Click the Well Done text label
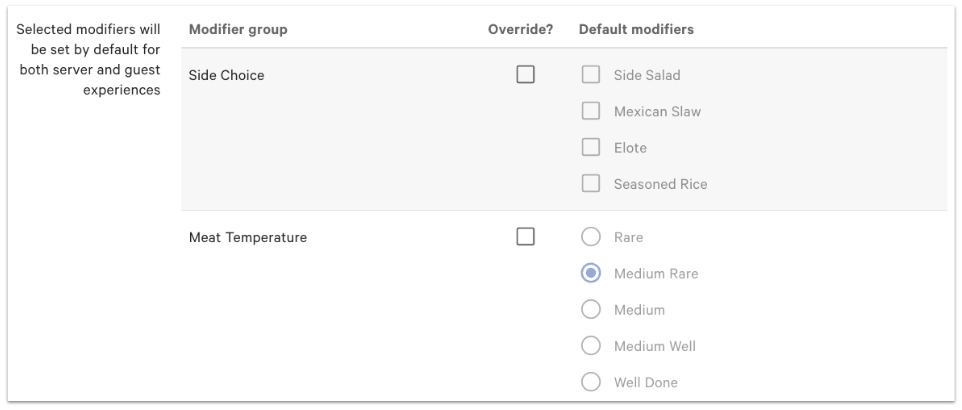 [x=646, y=382]
